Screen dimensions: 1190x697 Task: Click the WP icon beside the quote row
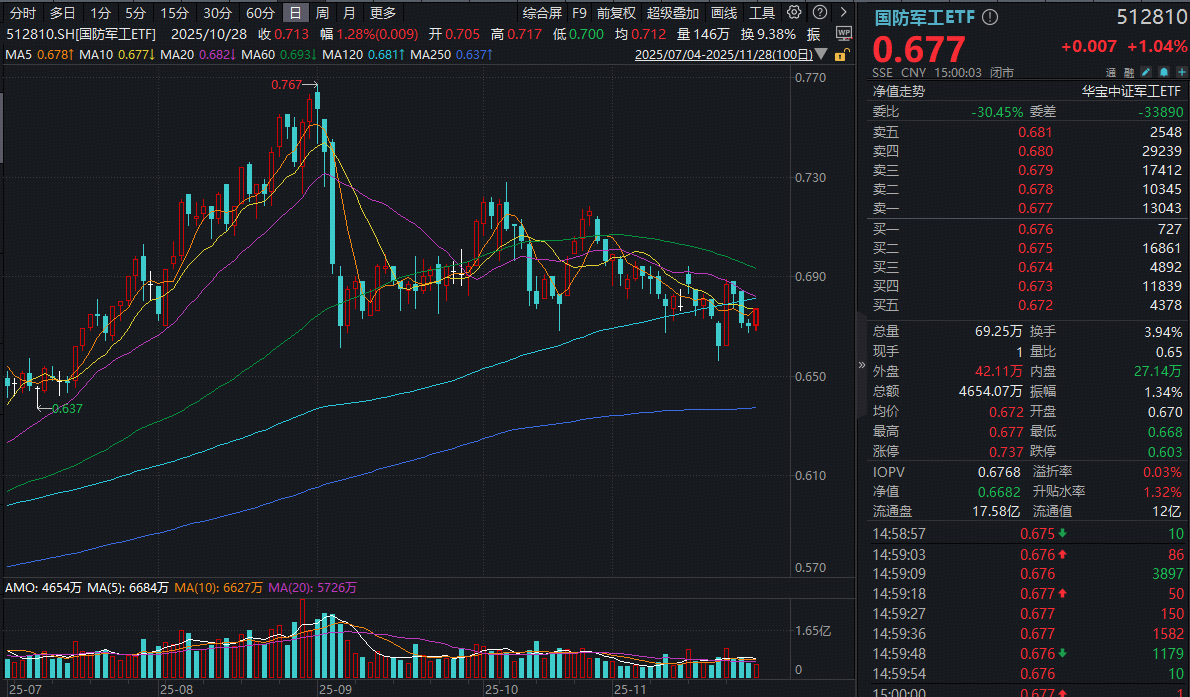[x=842, y=33]
